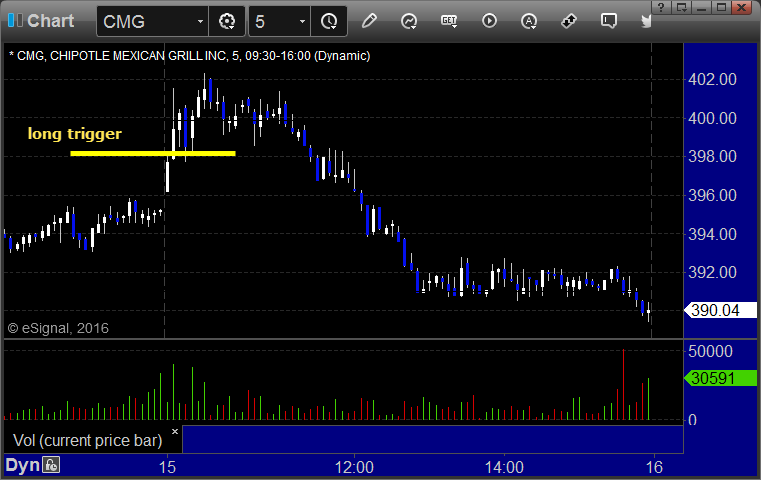Click the 398.00 price axis label
Viewport: 761px width, 480px height.
pos(712,156)
